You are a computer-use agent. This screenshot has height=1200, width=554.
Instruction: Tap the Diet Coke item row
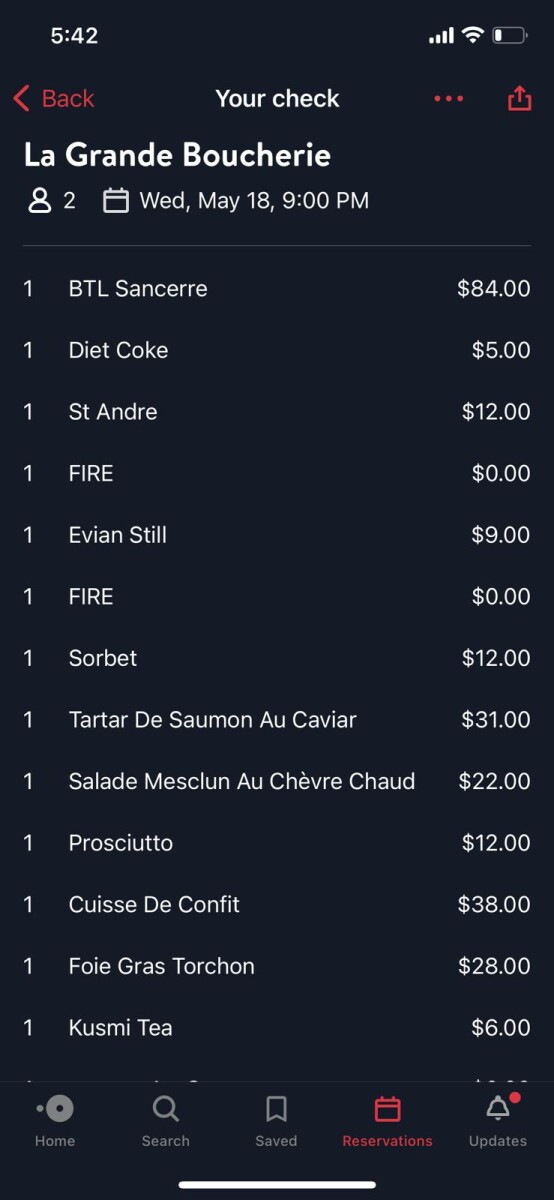[277, 350]
